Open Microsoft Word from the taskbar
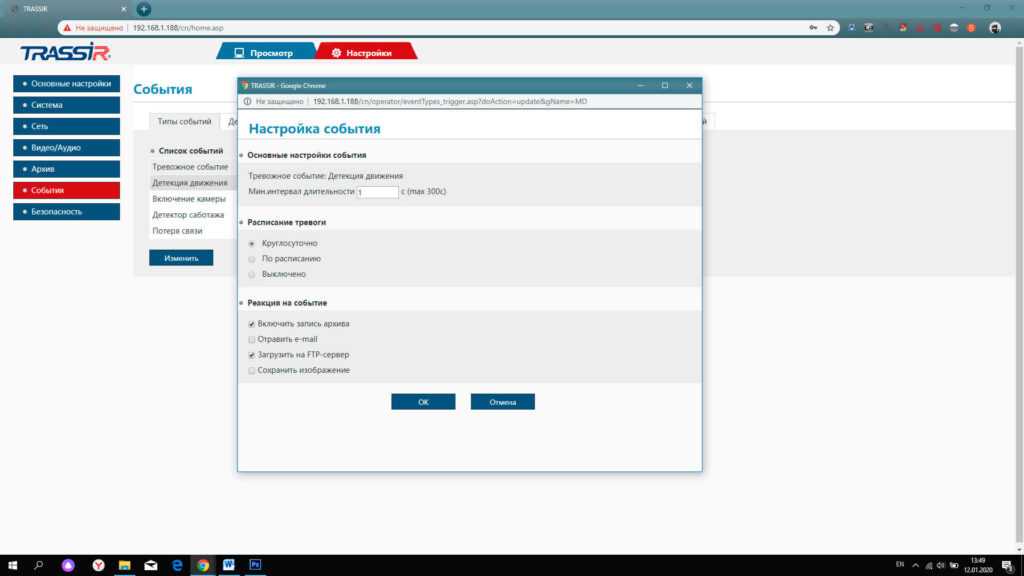This screenshot has width=1024, height=576. pos(228,565)
